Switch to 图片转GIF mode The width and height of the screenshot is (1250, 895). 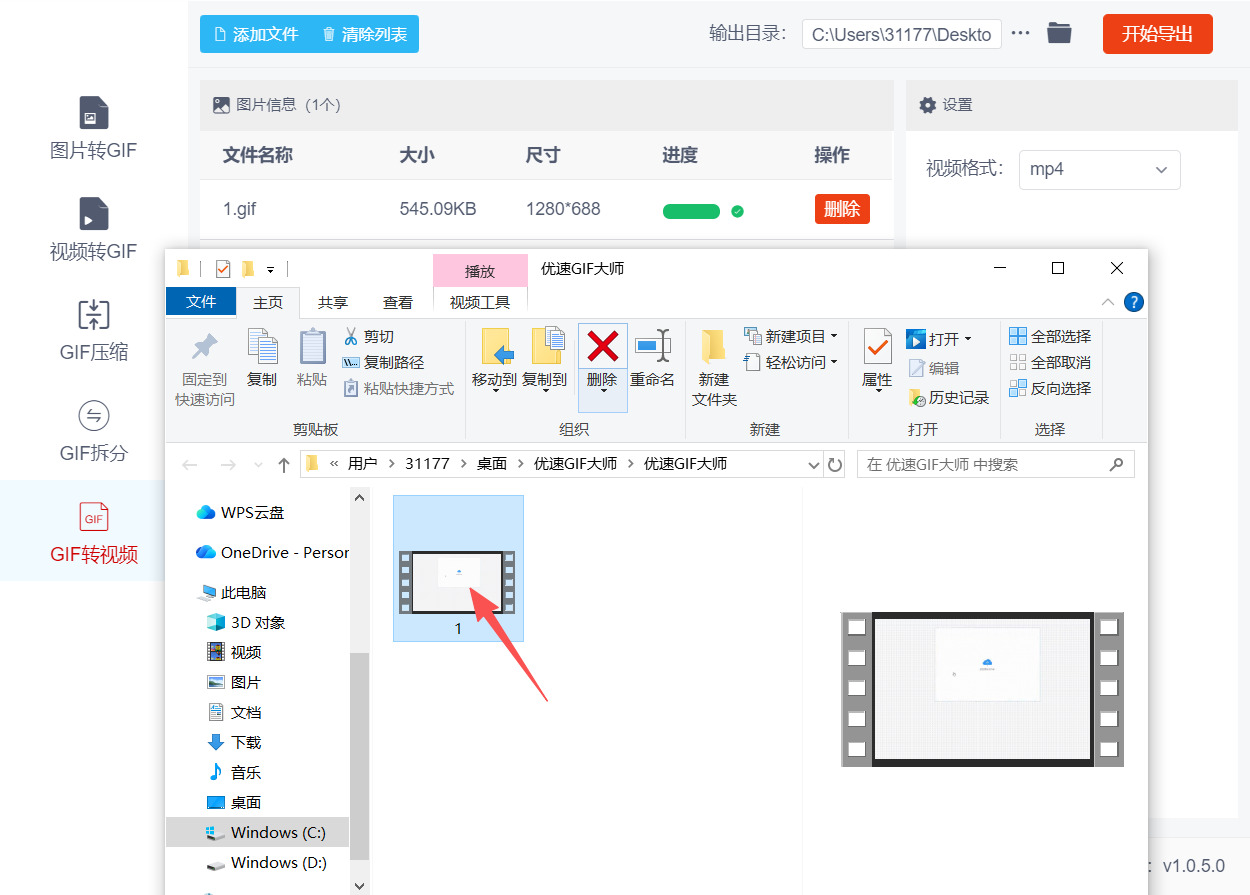(x=93, y=130)
